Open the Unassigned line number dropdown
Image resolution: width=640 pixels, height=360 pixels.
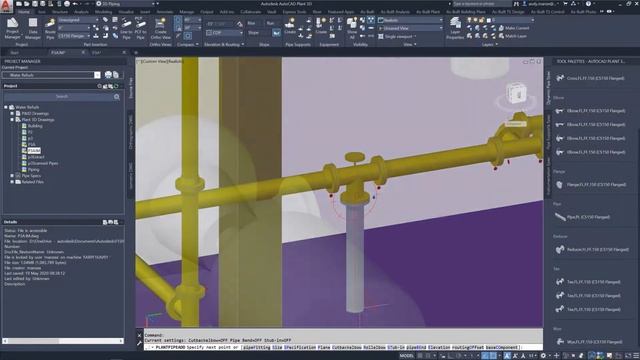[78, 20]
